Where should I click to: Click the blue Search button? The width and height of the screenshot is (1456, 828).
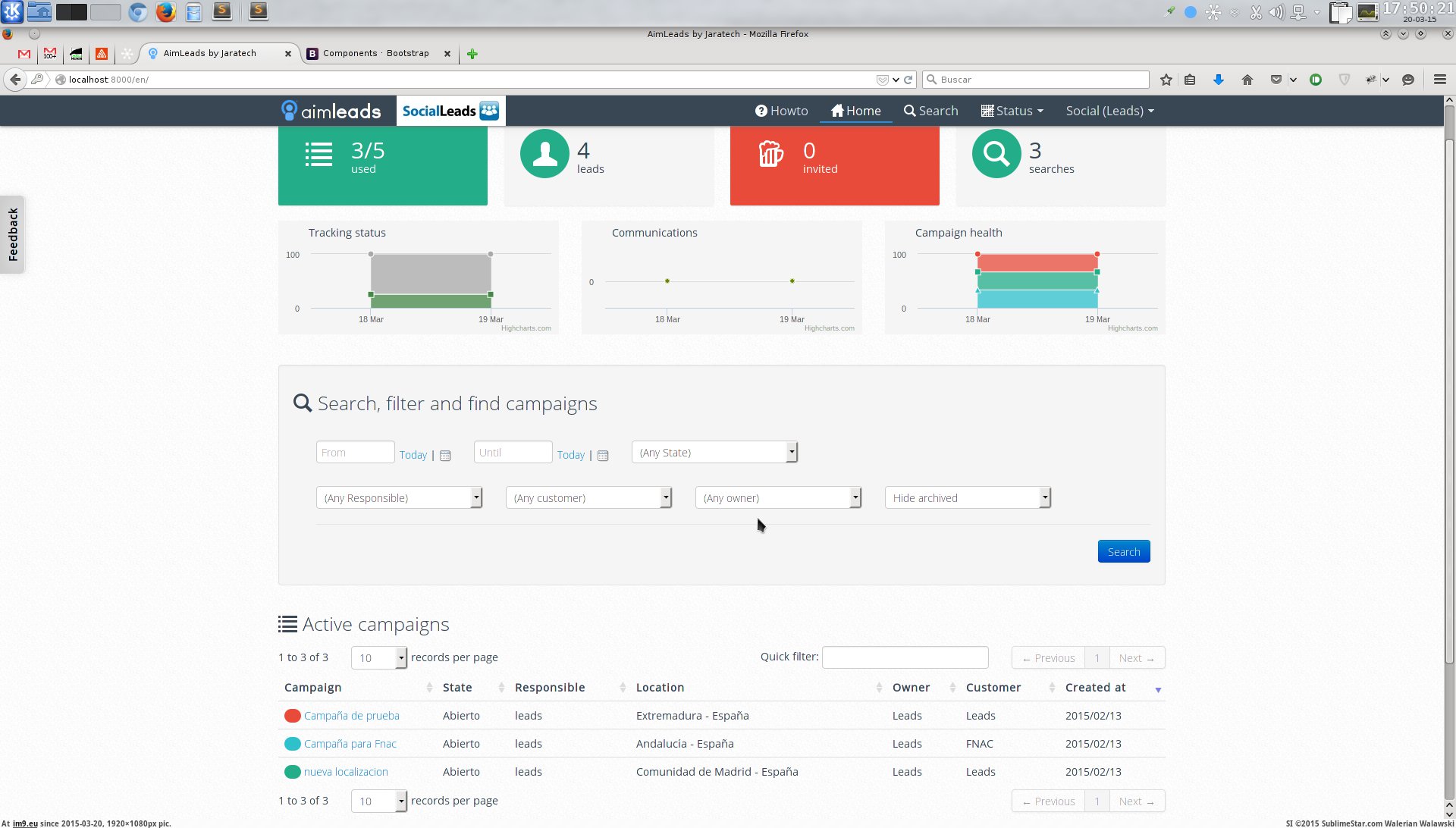1124,552
